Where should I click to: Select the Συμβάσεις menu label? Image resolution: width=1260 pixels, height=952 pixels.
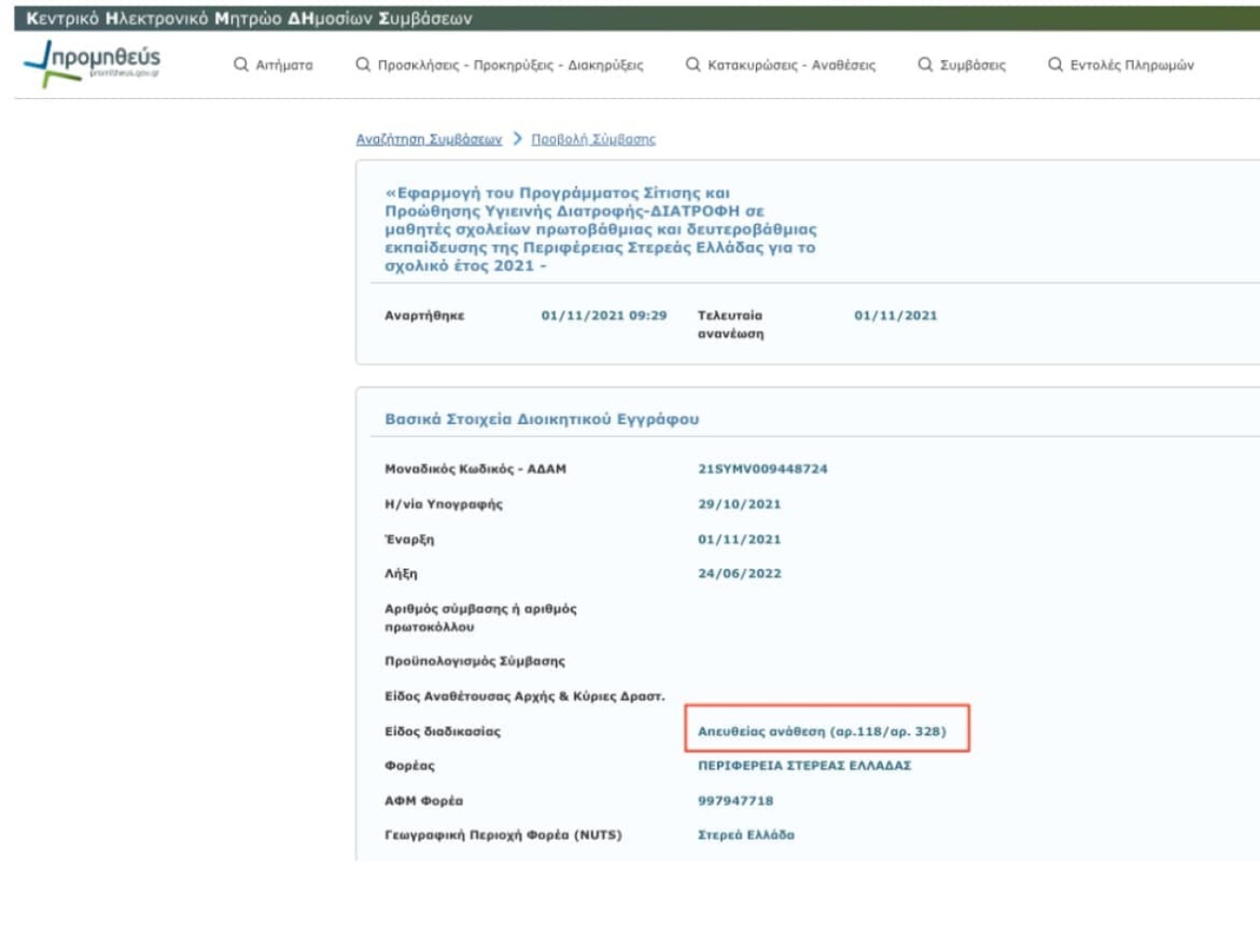click(973, 65)
